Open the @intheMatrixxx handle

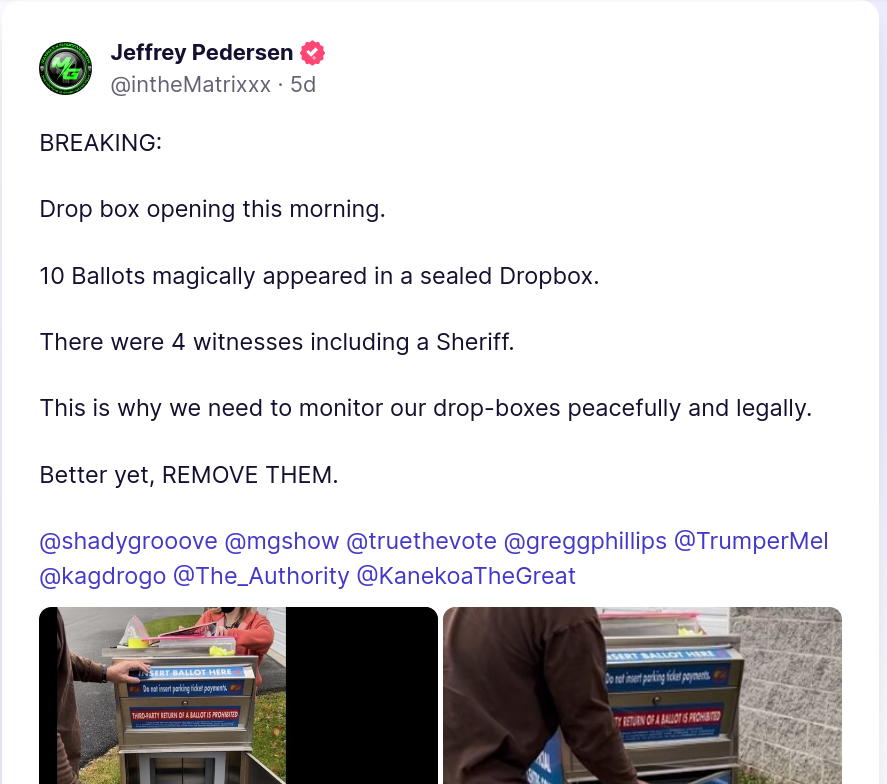191,84
